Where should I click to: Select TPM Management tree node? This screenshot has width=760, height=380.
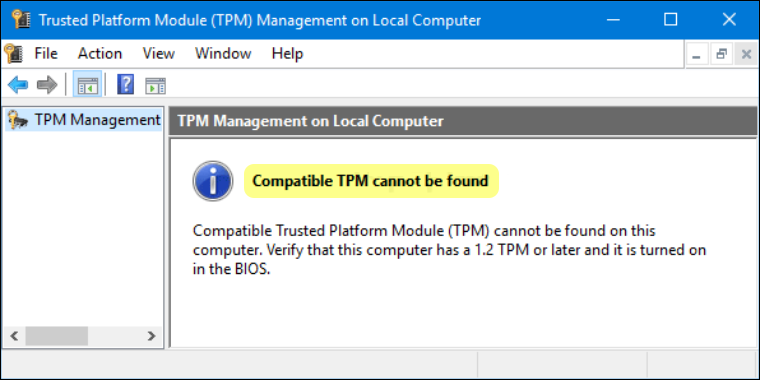[x=83, y=120]
